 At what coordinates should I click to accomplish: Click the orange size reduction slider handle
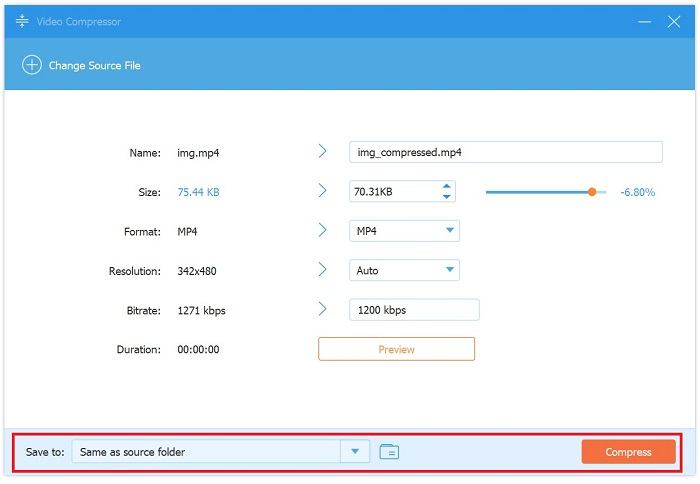592,191
